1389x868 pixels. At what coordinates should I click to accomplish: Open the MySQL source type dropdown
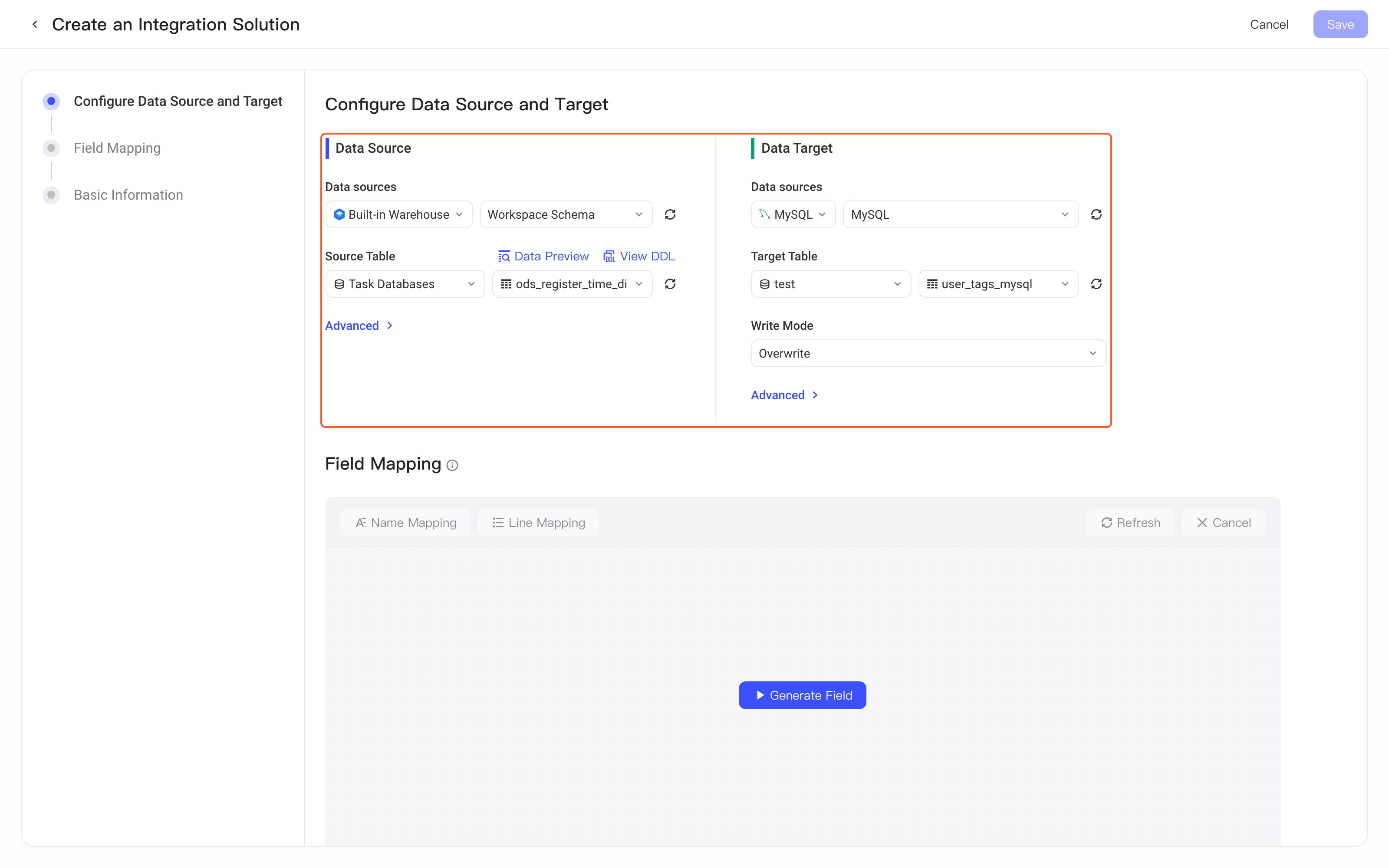point(793,215)
